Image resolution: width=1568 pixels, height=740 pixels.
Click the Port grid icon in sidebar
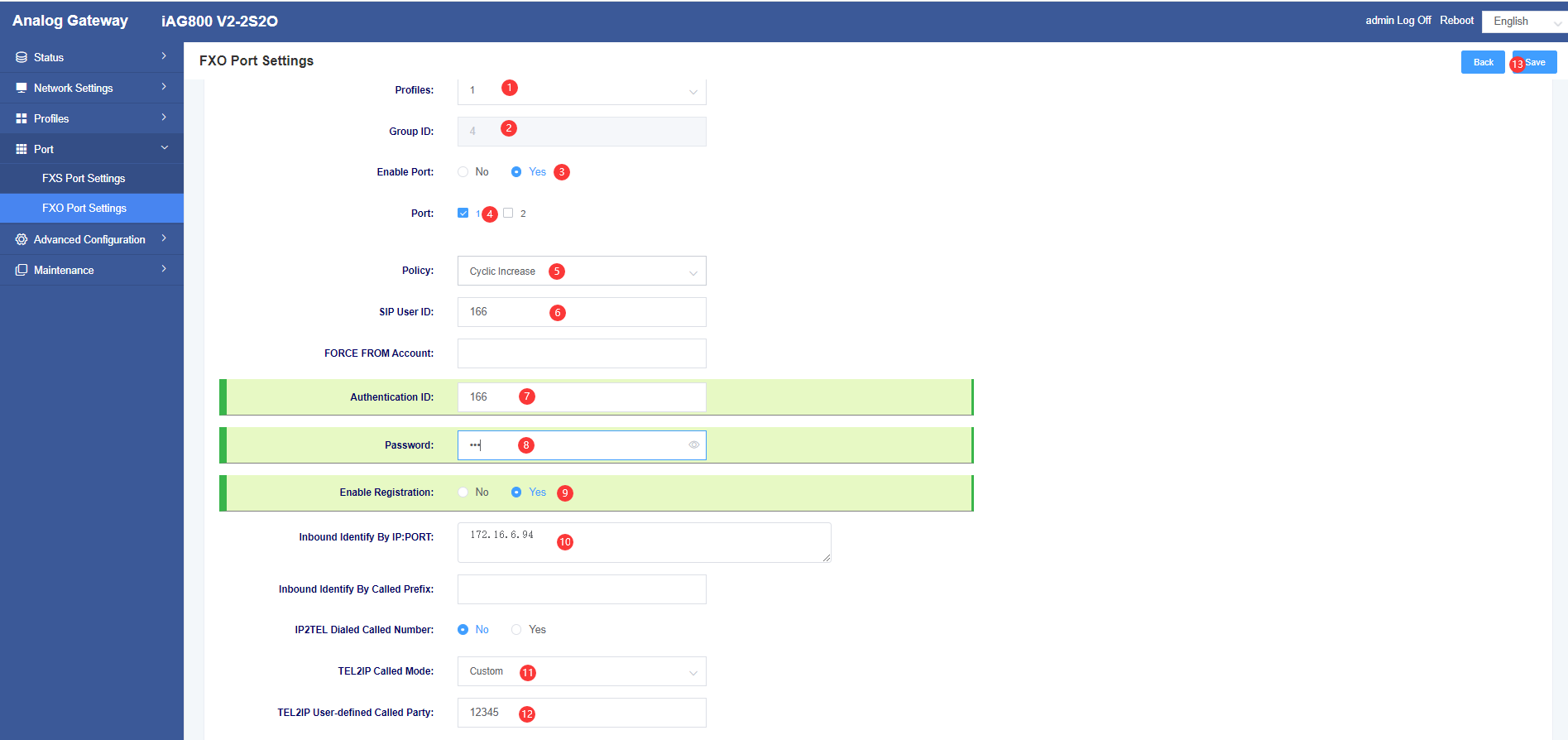tap(22, 149)
